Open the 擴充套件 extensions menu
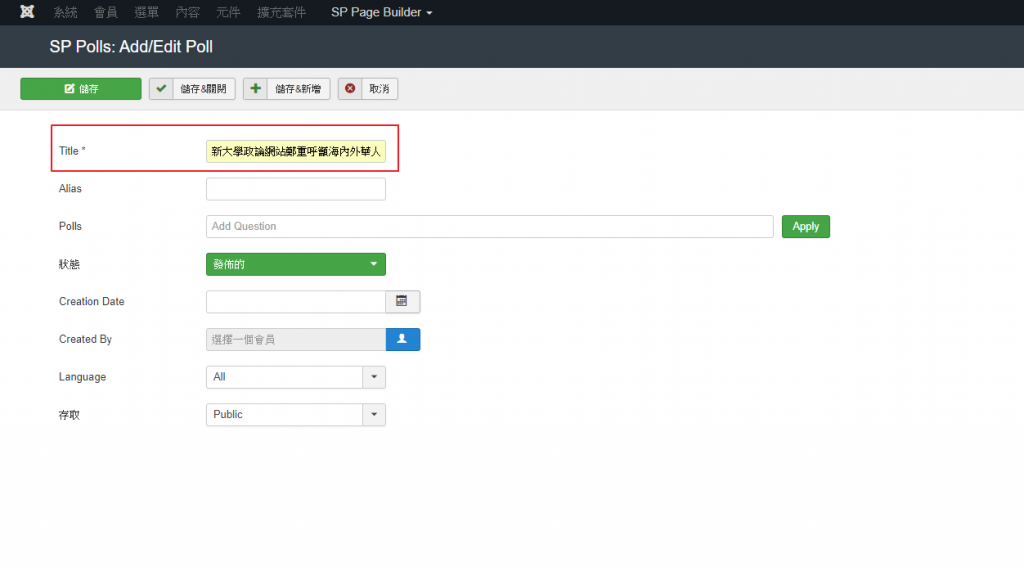The image size is (1024, 567). 280,13
